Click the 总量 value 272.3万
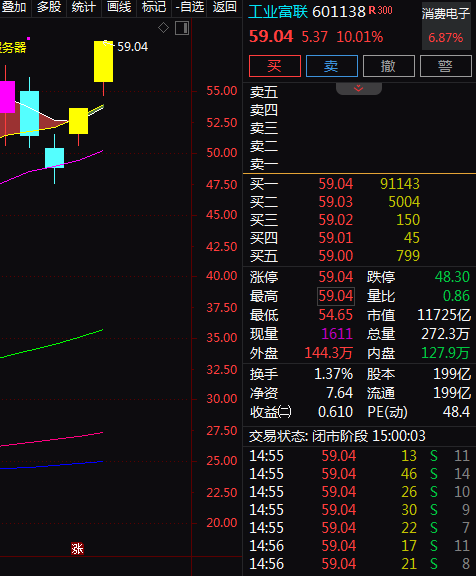The width and height of the screenshot is (476, 576). click(x=445, y=334)
